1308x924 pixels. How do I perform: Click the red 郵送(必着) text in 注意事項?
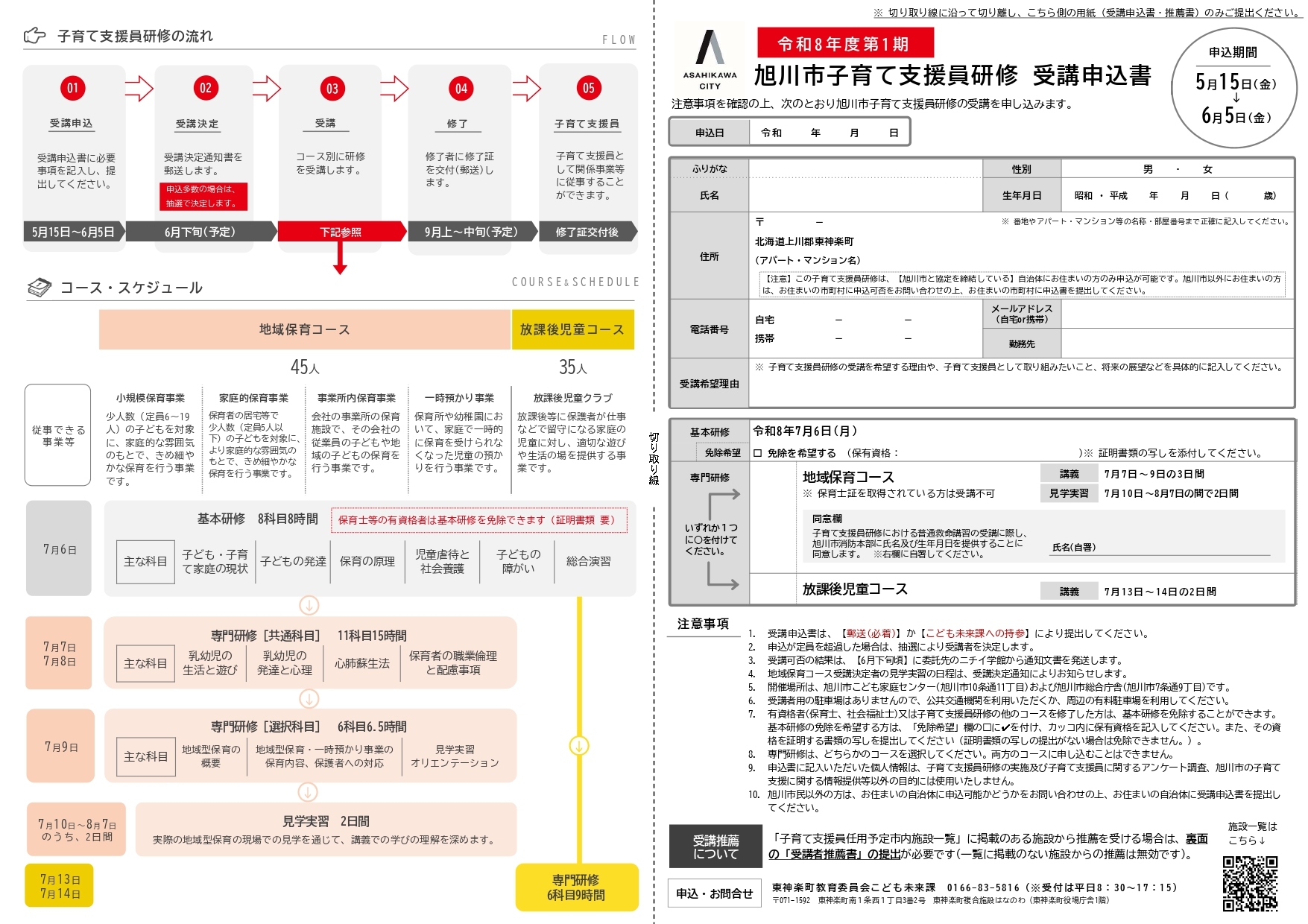(x=873, y=633)
